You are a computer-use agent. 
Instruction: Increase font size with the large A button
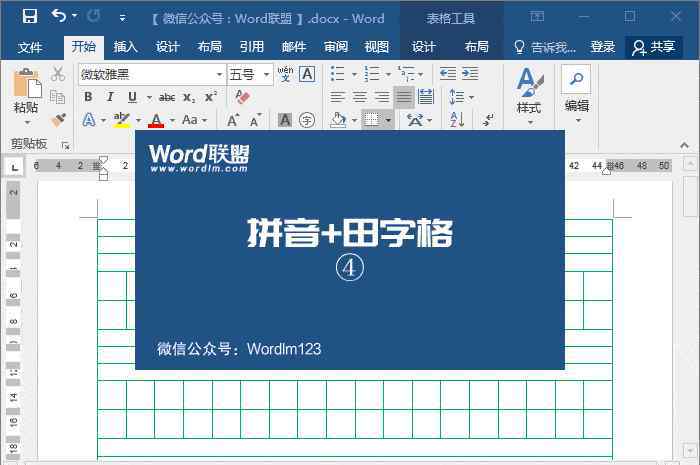pos(233,120)
